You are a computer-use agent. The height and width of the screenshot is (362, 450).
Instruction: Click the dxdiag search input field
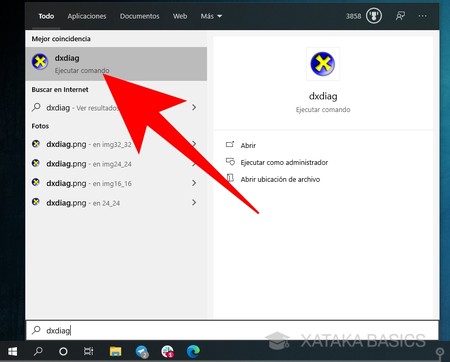click(232, 330)
